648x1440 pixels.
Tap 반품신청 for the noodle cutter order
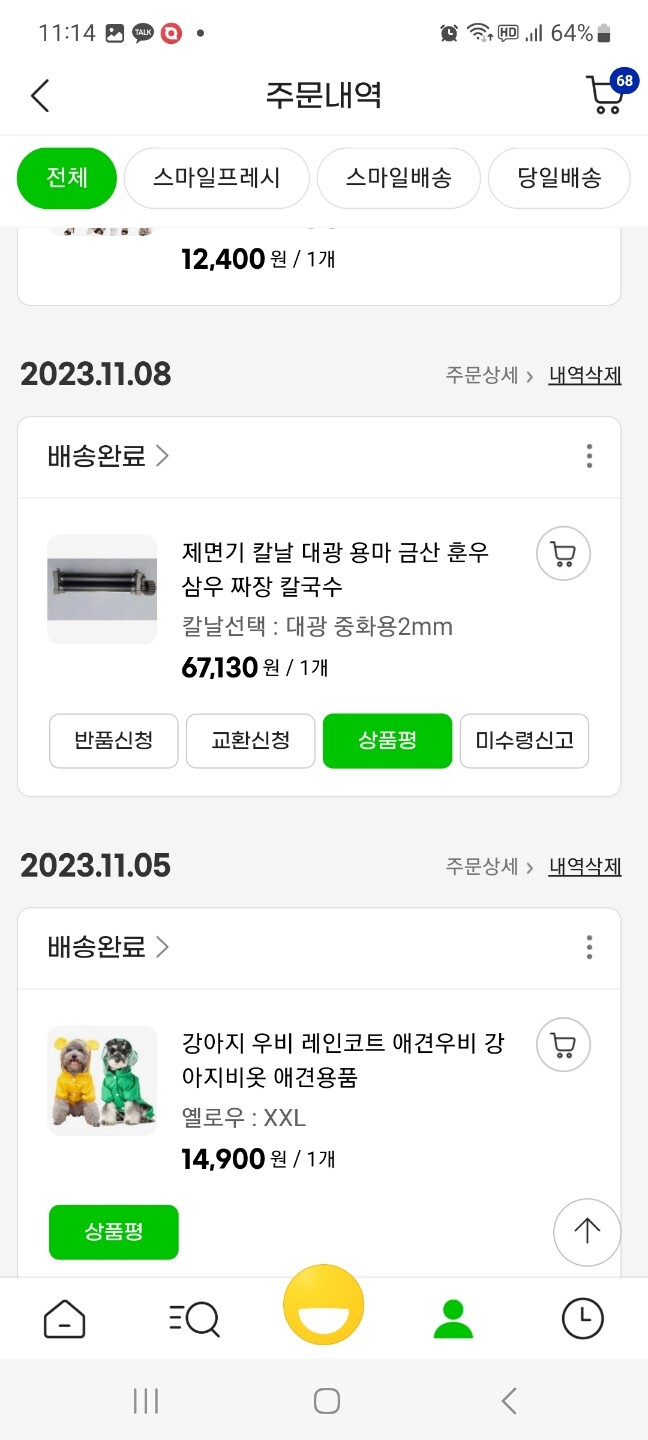point(113,741)
